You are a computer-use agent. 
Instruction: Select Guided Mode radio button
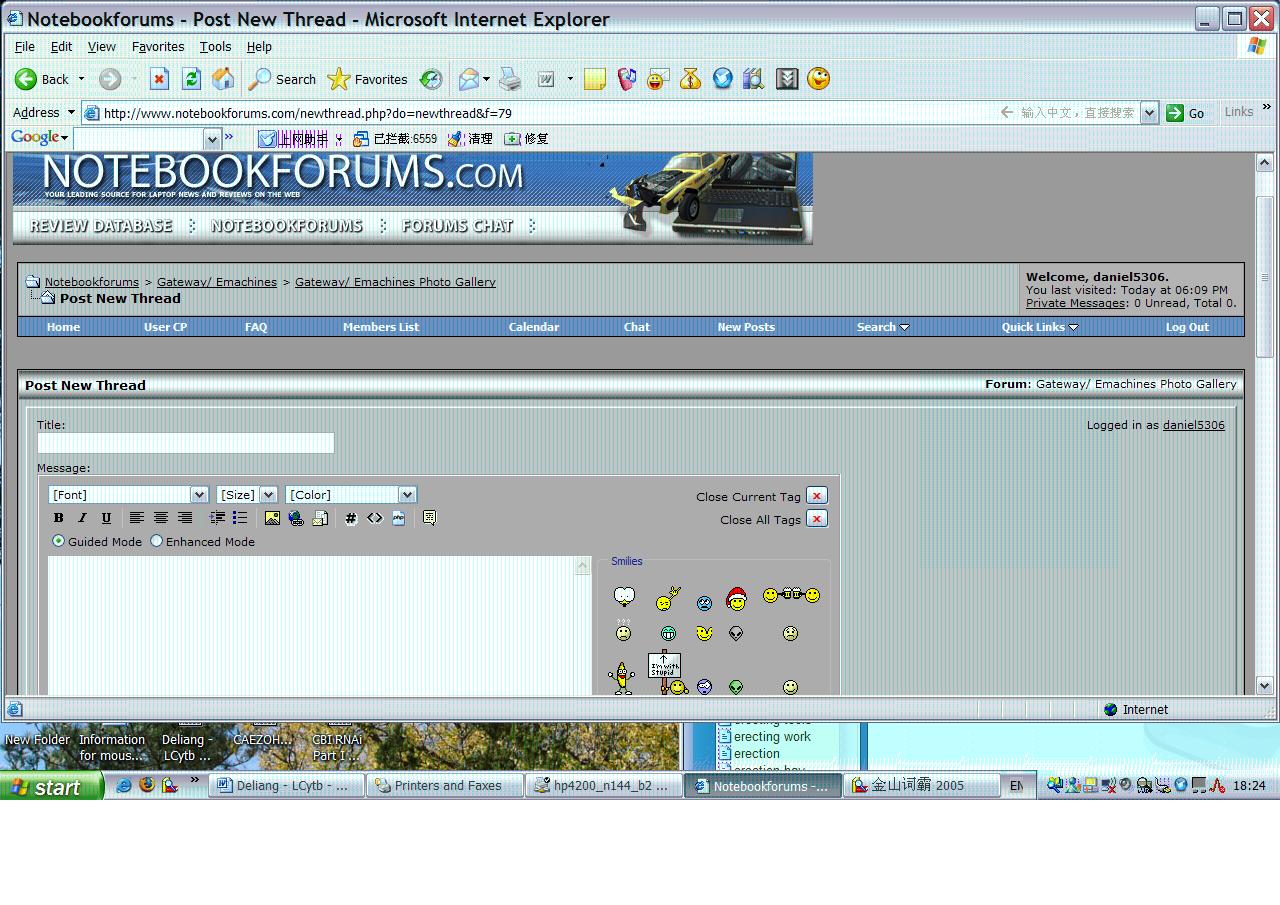tap(58, 541)
